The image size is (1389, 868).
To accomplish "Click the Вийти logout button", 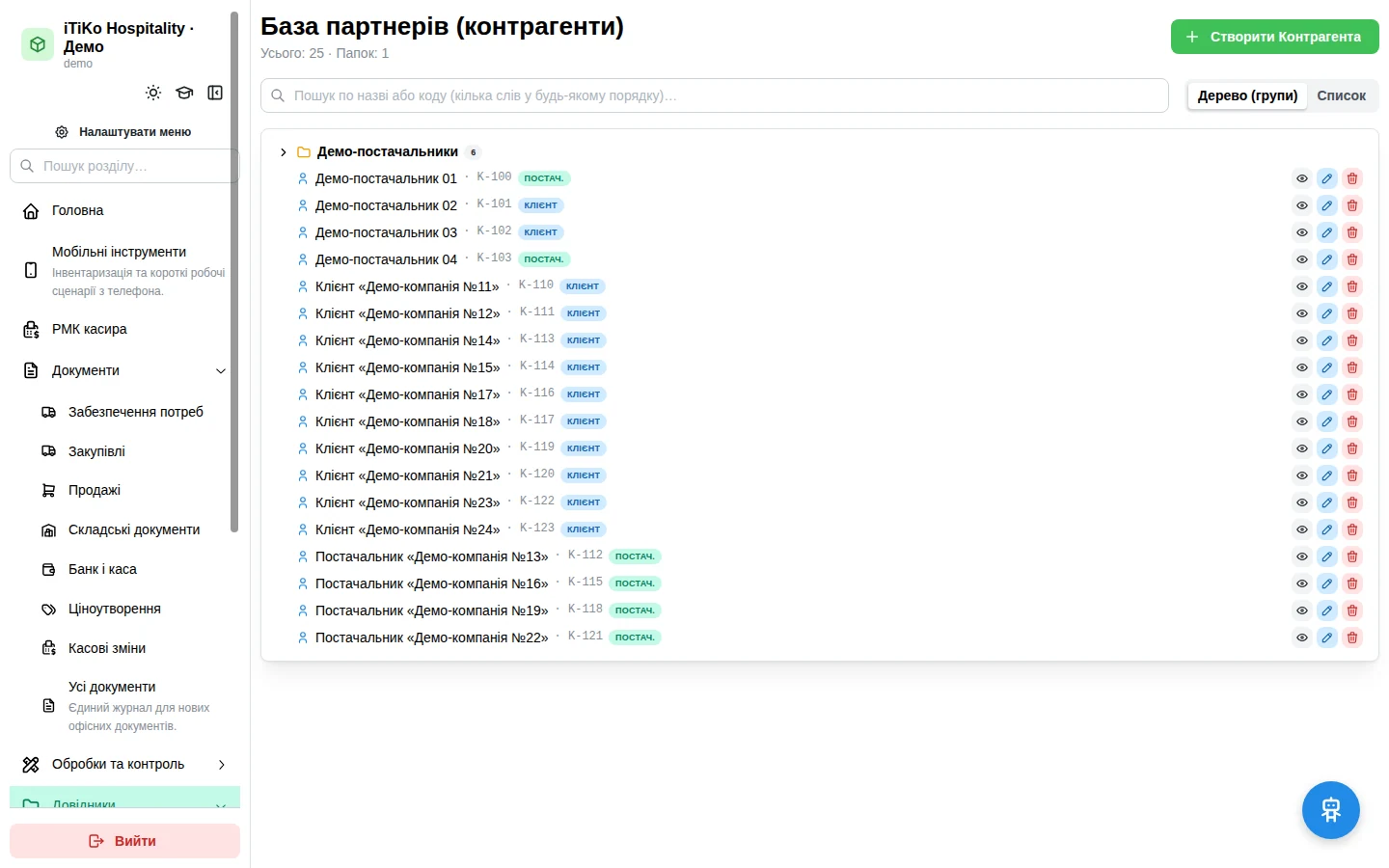I will coord(124,841).
